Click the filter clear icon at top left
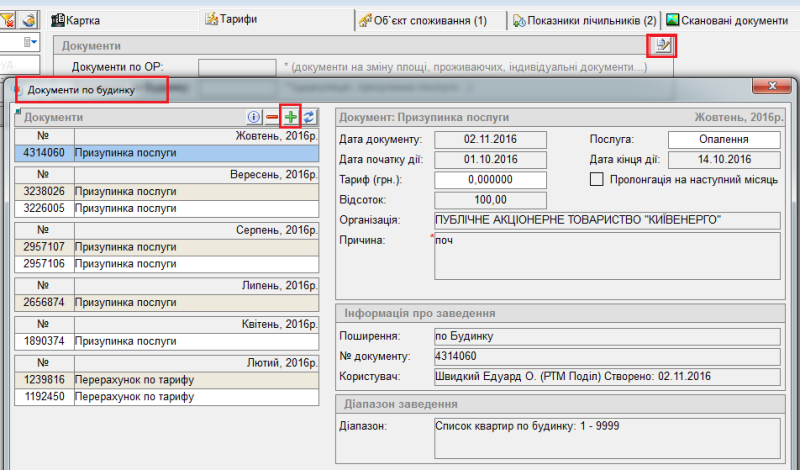The height and width of the screenshot is (470, 800). (x=8, y=19)
